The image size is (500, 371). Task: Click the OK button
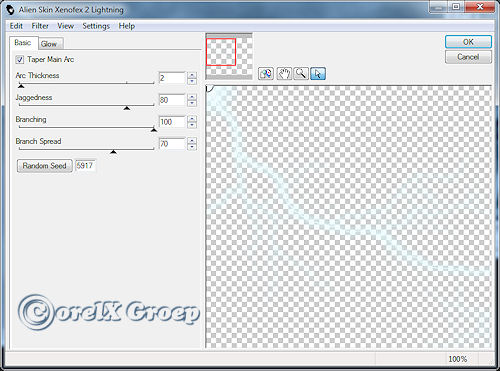[x=468, y=42]
